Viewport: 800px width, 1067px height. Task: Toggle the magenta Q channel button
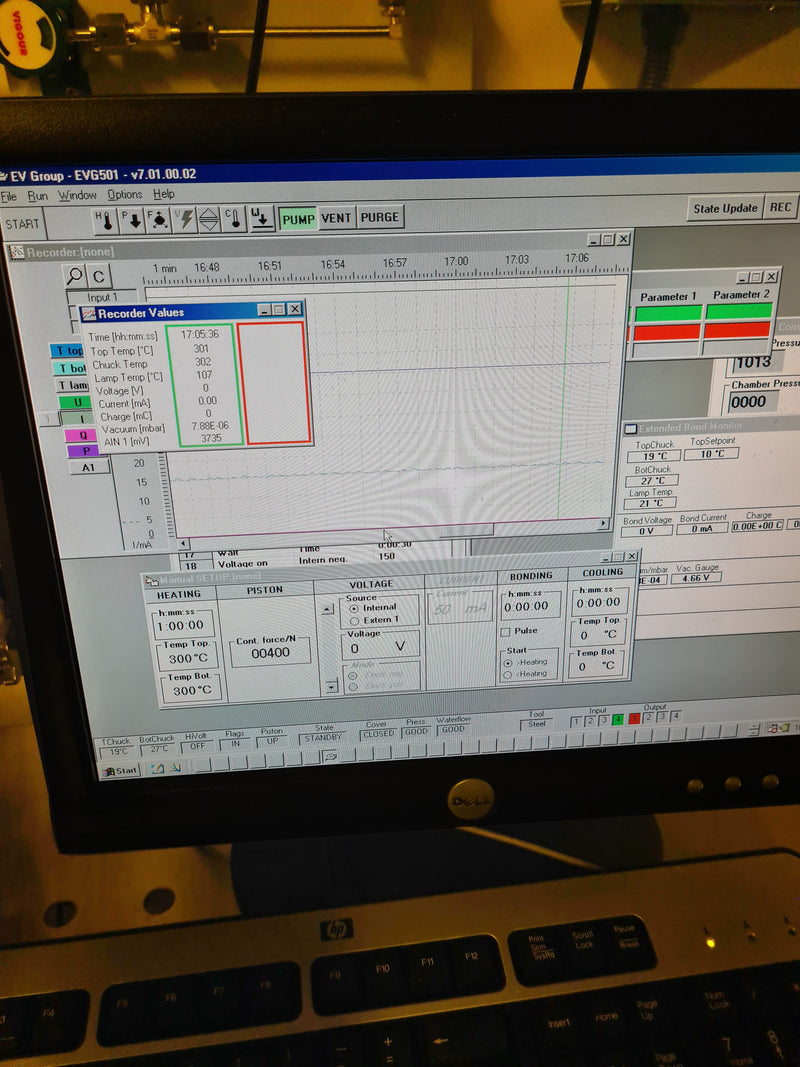[x=82, y=435]
